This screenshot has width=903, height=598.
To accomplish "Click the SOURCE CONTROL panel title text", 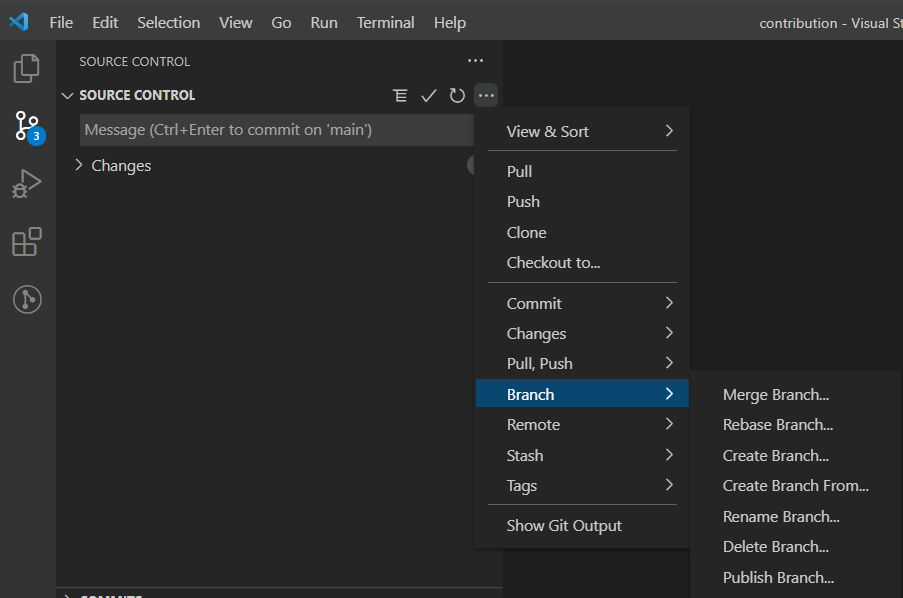I will [x=134, y=61].
